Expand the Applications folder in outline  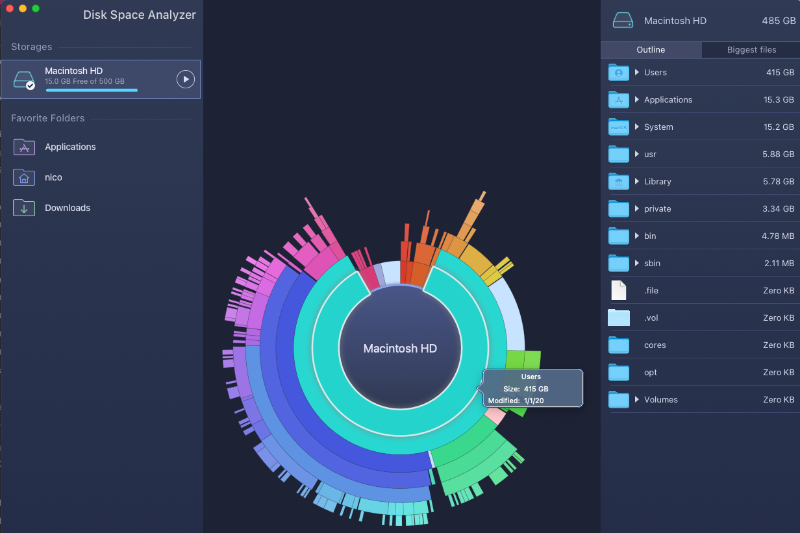637,99
